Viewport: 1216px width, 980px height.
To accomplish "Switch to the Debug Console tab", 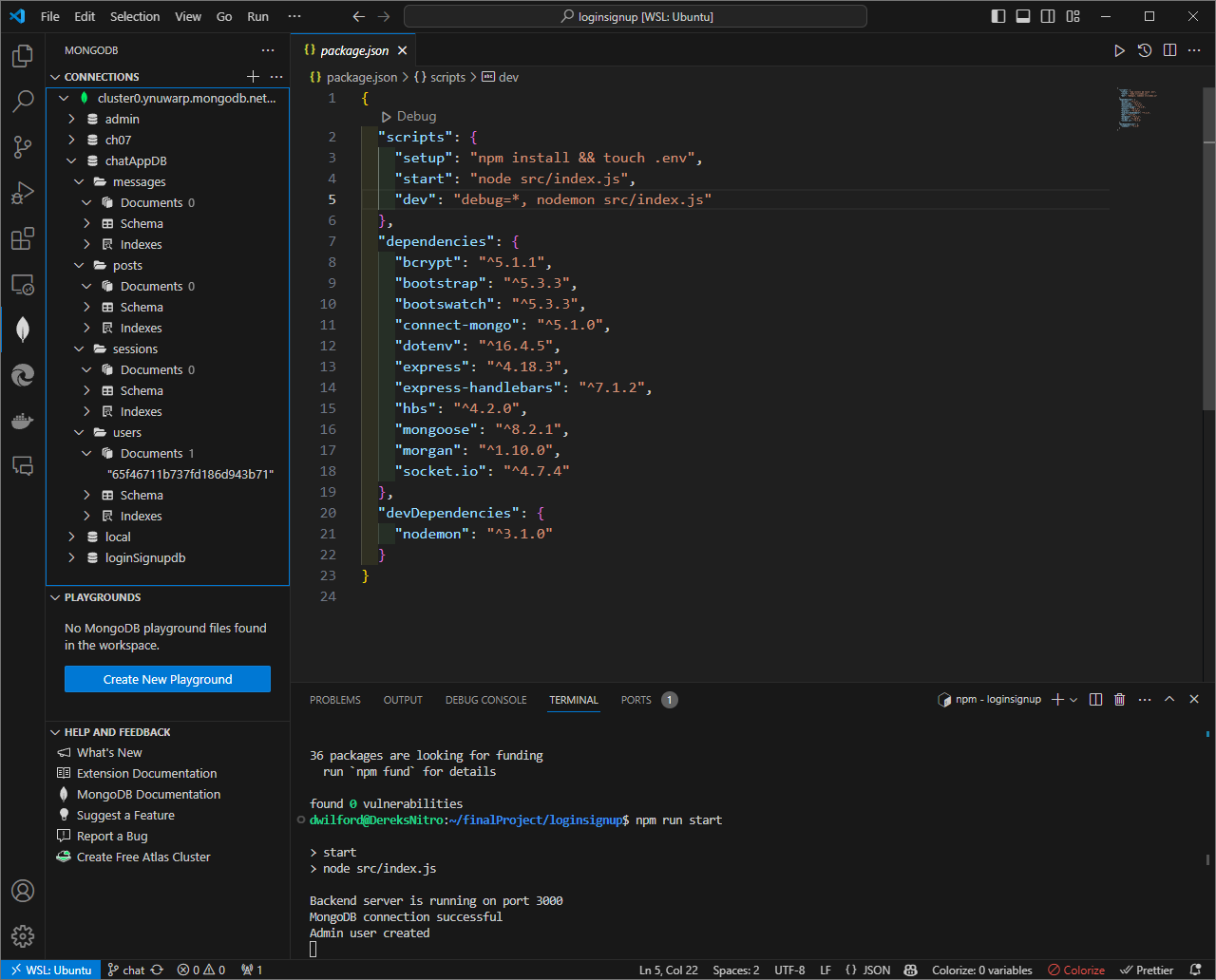I will pos(485,700).
